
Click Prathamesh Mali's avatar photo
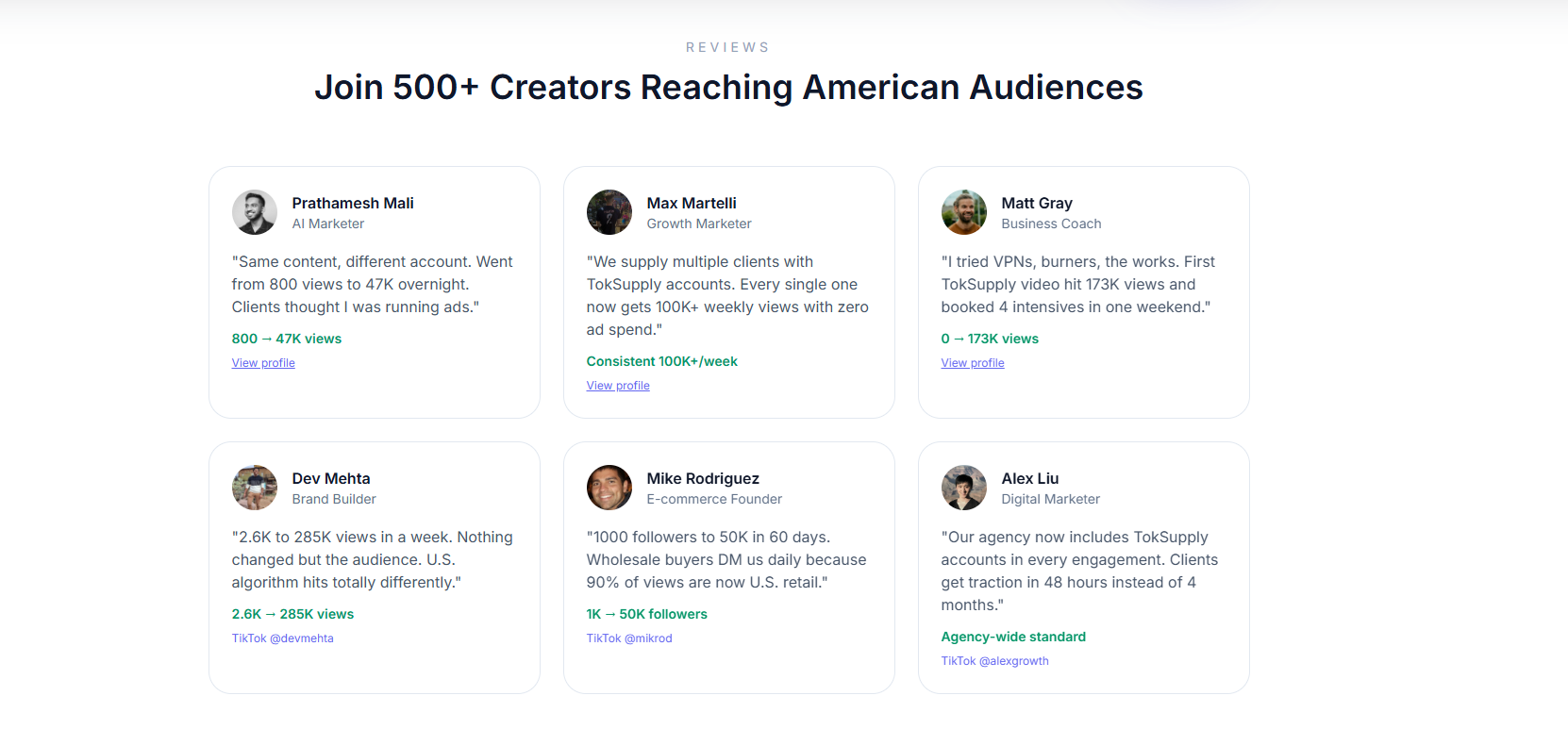255,212
